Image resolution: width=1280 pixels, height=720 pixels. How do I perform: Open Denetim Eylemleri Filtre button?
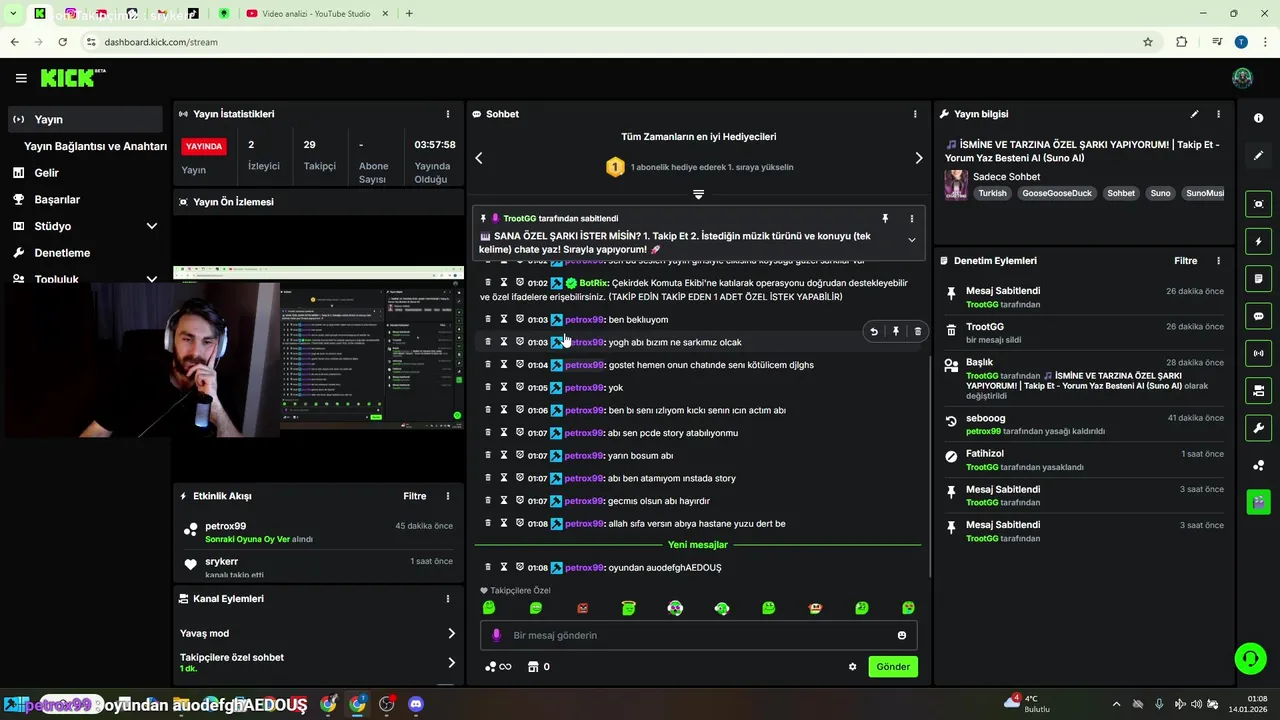coord(1186,261)
